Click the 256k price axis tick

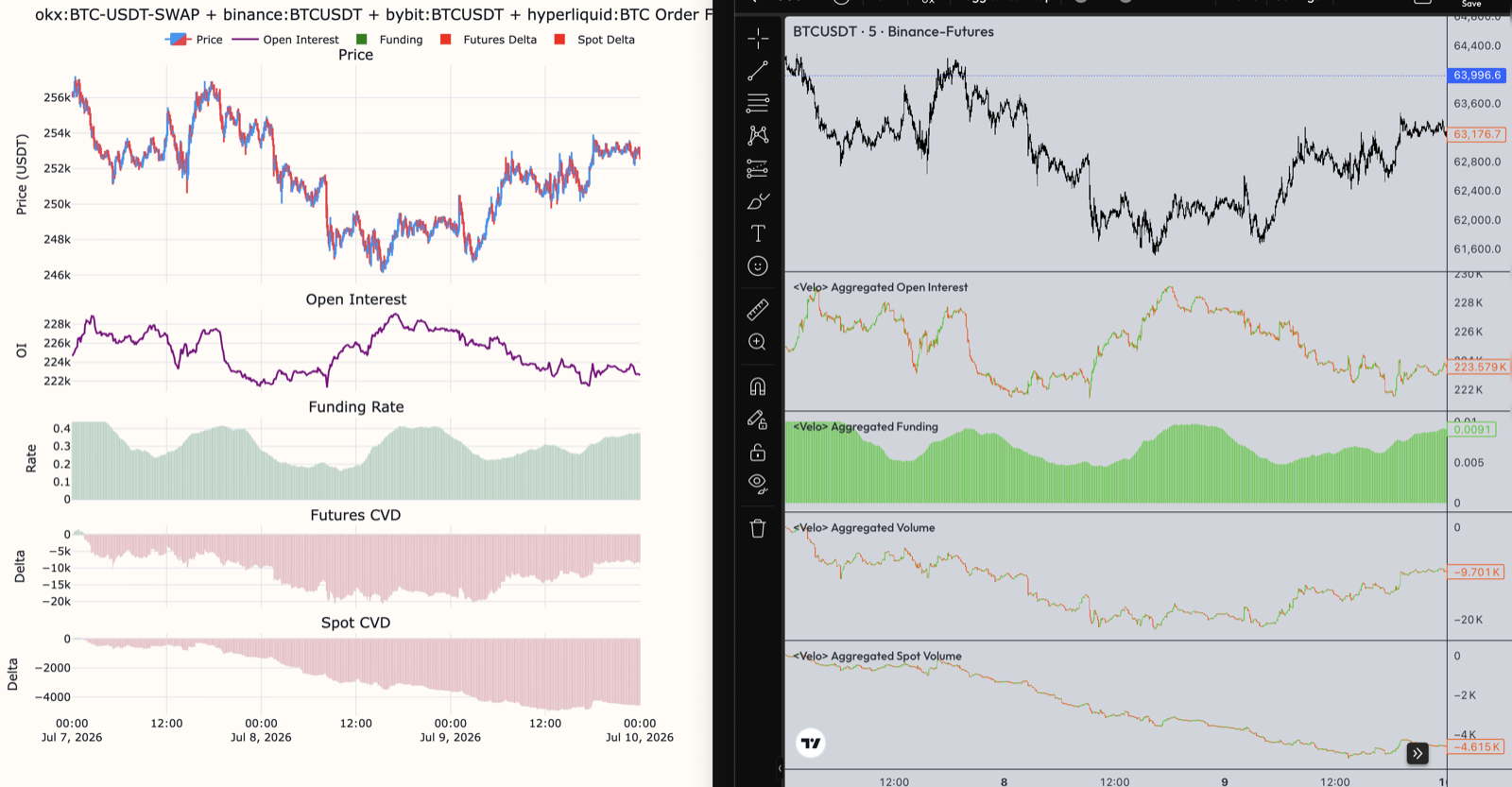pyautogui.click(x=57, y=97)
